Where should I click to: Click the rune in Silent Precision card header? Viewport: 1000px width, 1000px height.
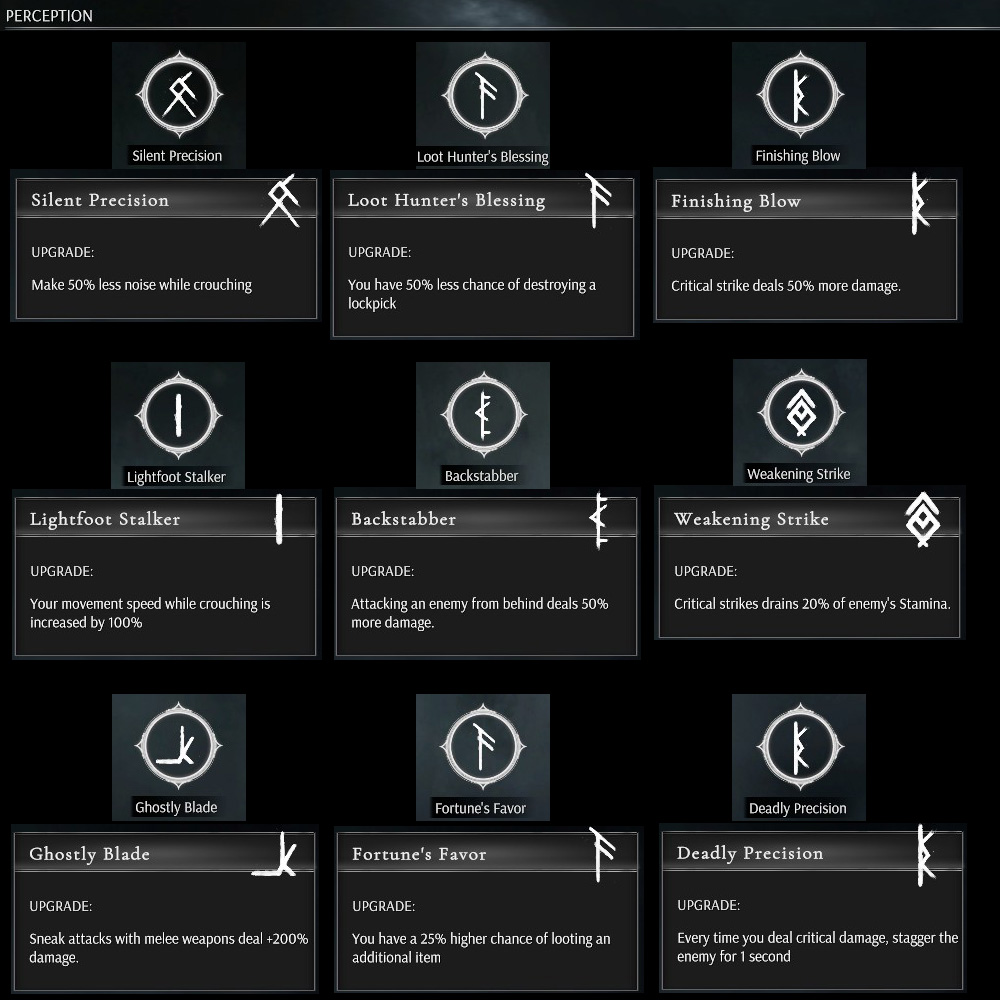tap(280, 199)
